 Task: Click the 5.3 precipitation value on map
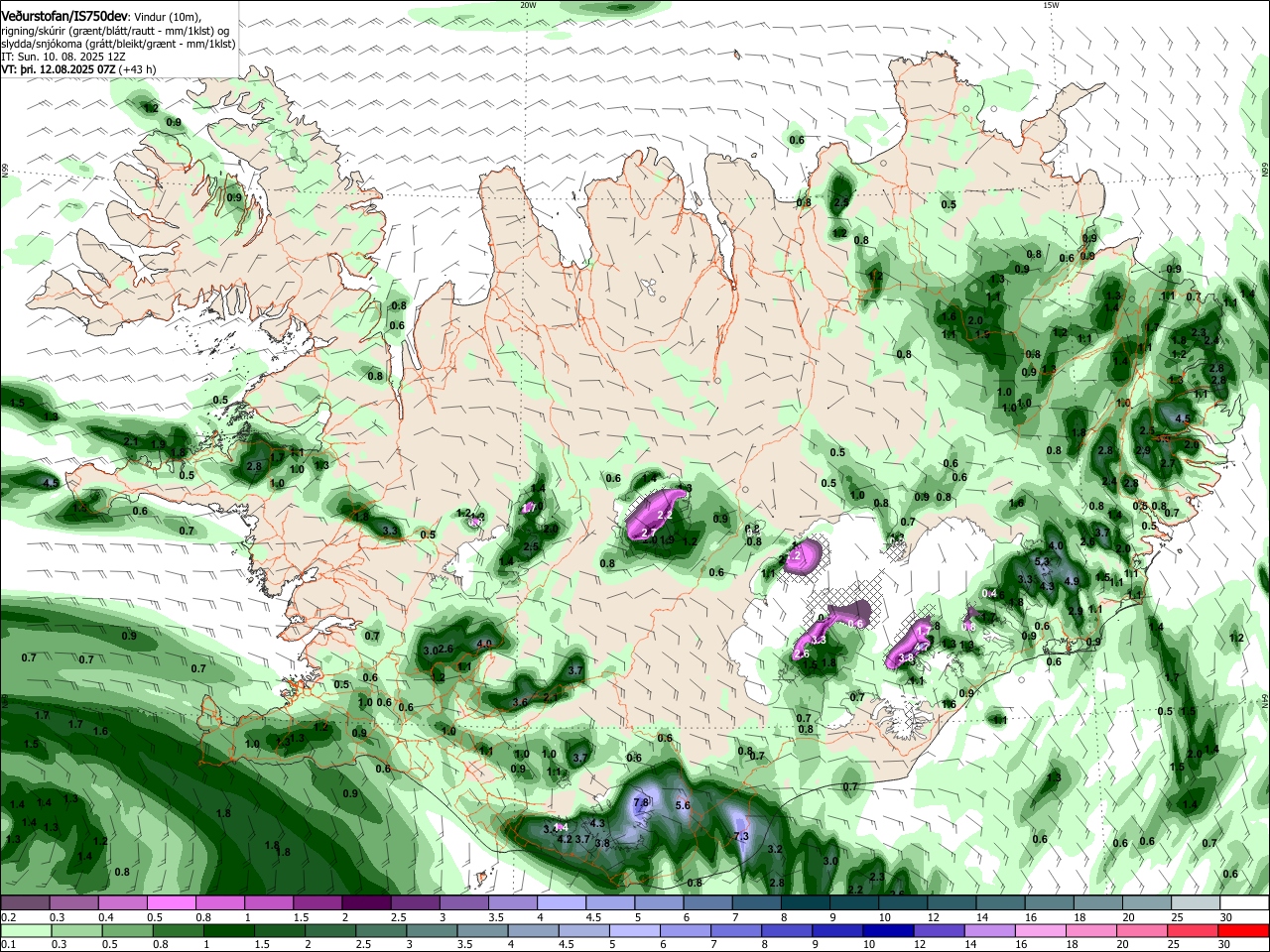point(1042,562)
